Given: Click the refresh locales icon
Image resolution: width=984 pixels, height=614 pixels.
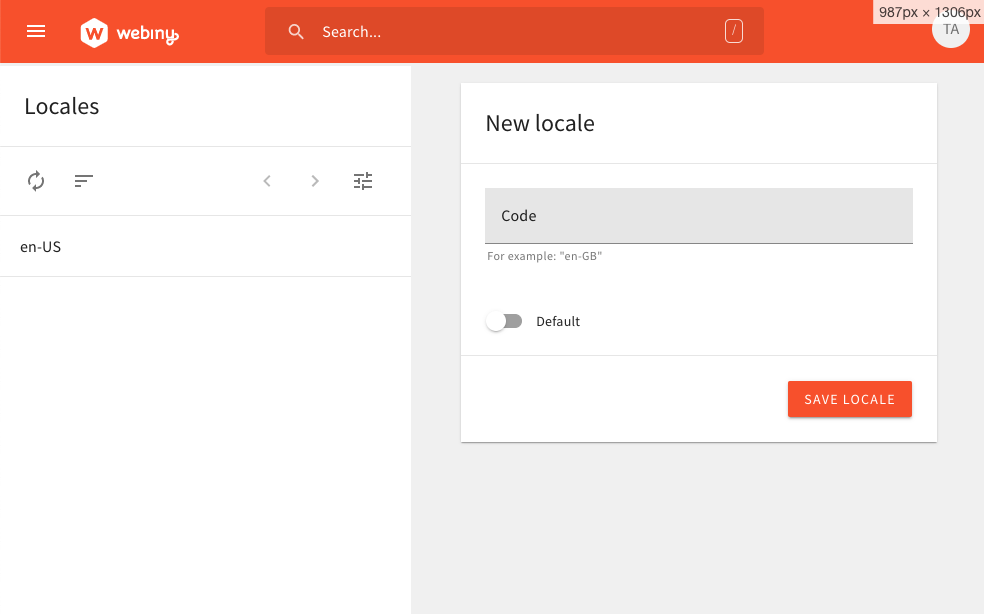Looking at the screenshot, I should point(36,181).
